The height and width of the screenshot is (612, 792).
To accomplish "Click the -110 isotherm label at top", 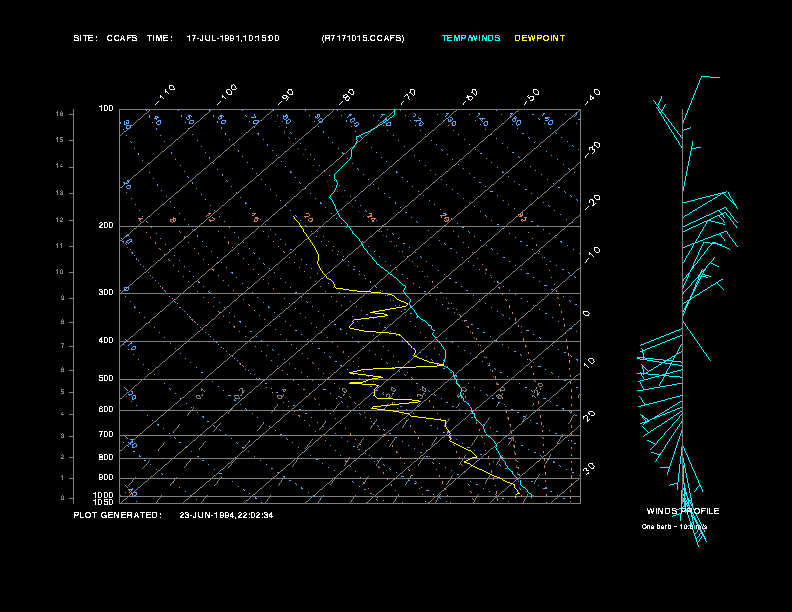I will pos(165,95).
